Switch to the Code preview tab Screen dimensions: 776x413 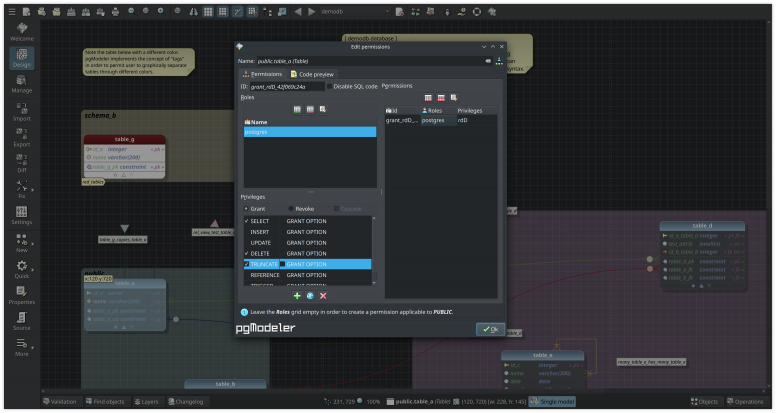click(312, 74)
